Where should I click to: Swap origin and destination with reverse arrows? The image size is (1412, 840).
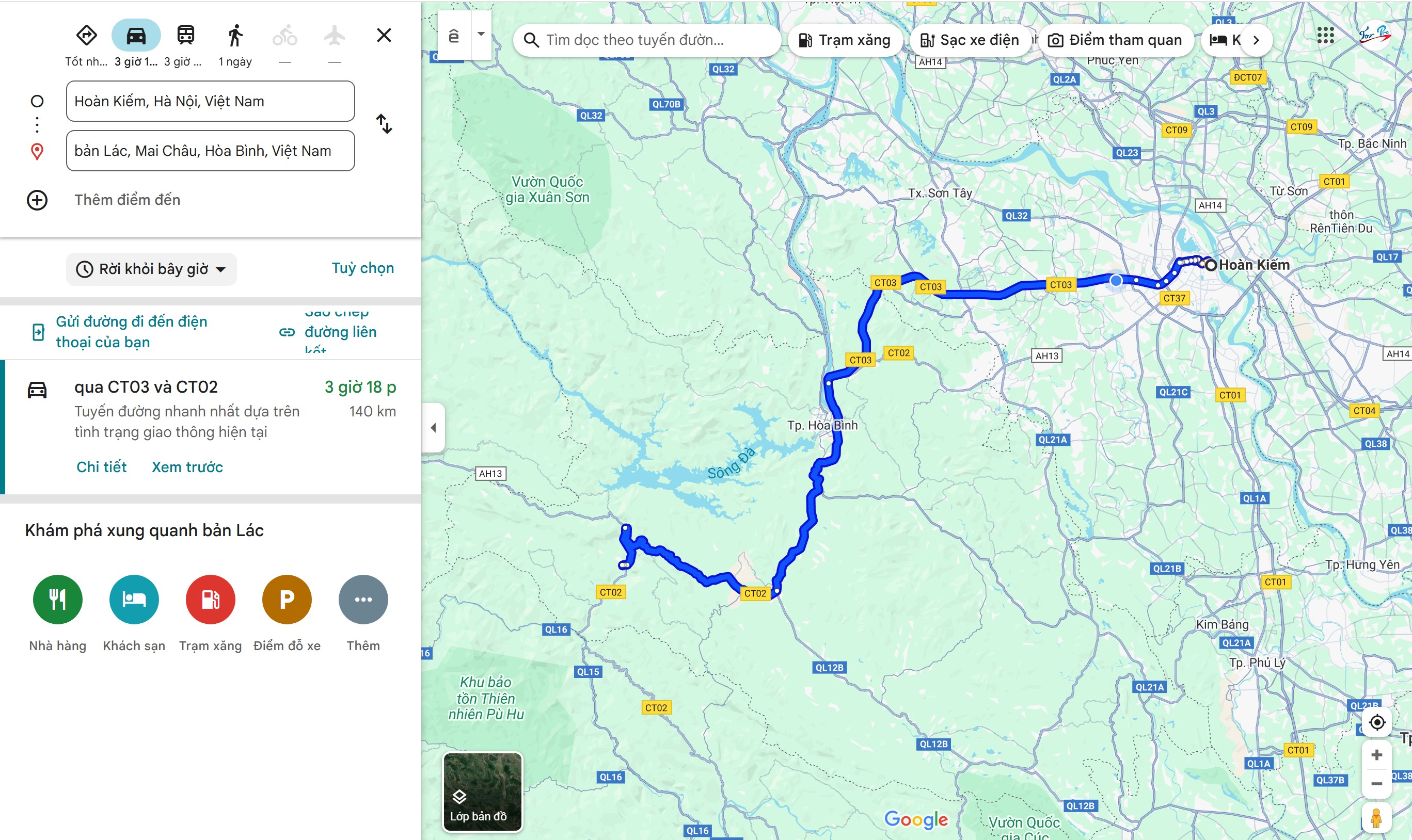(384, 124)
